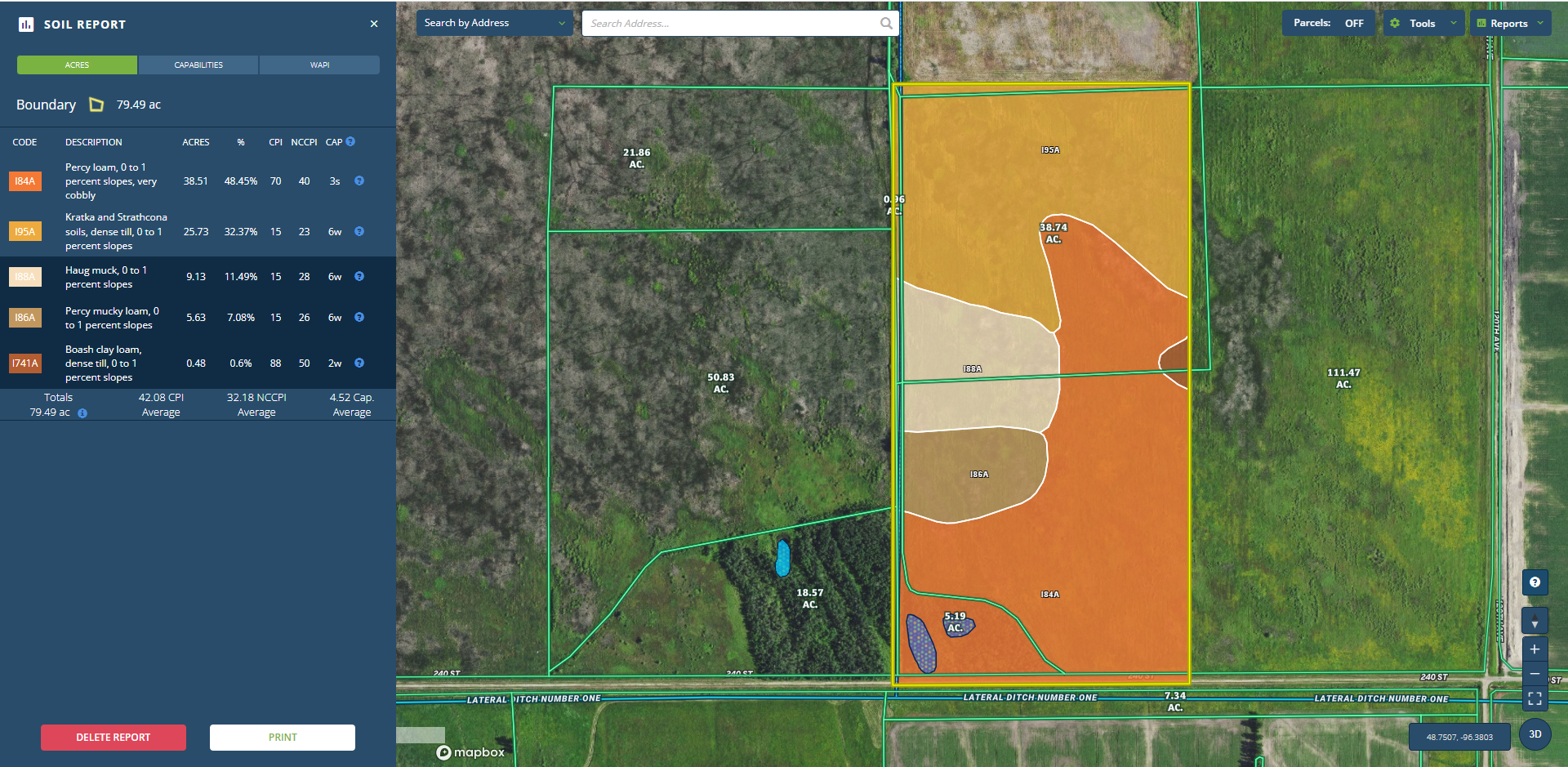The width and height of the screenshot is (1568, 767).
Task: Click the boundary polygon icon
Action: click(x=96, y=105)
